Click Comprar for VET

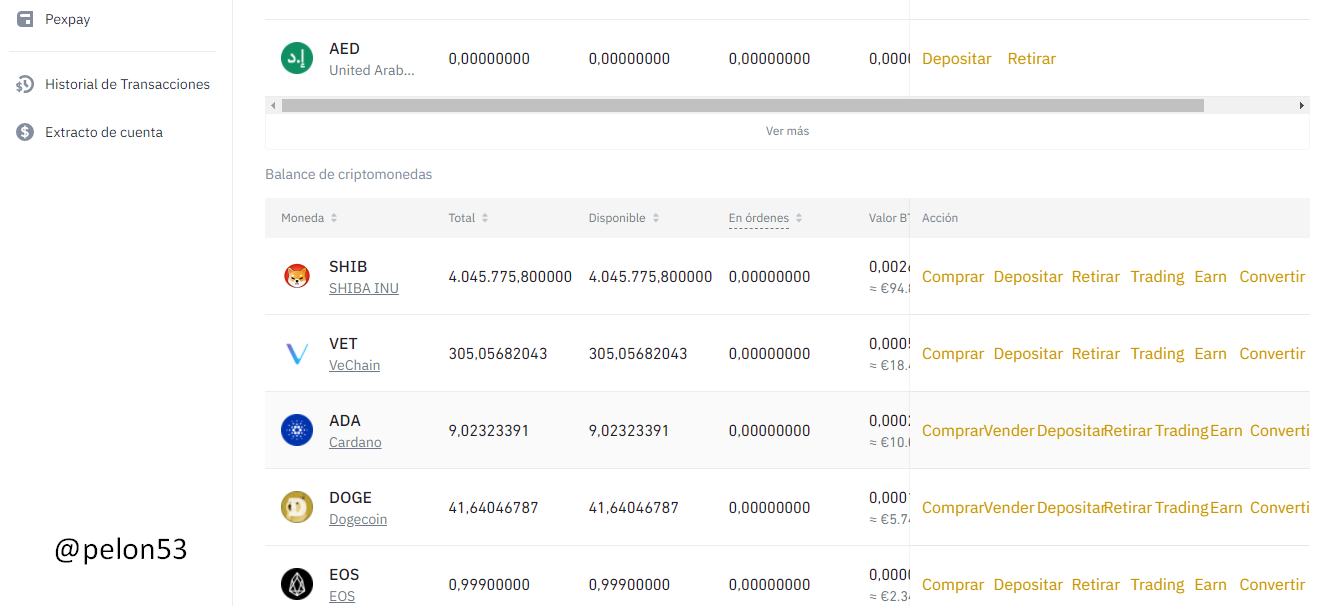(953, 354)
